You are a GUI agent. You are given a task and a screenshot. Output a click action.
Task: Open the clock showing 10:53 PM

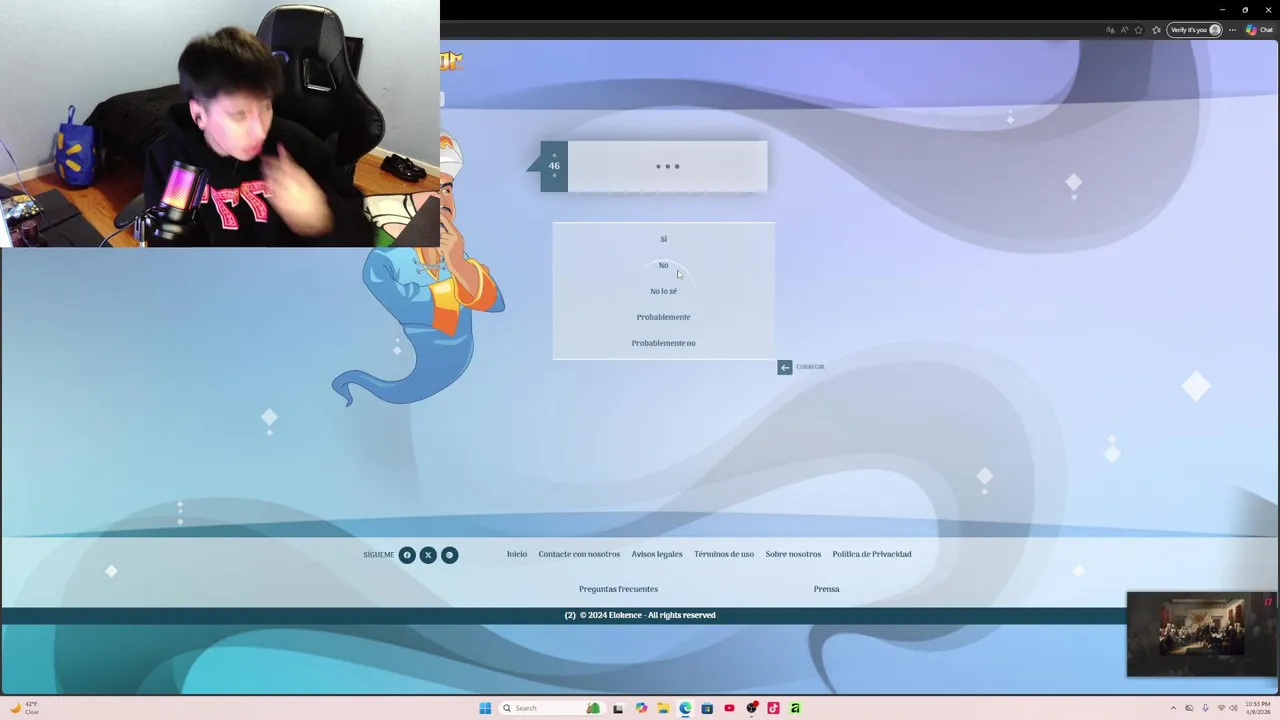[x=1258, y=708]
